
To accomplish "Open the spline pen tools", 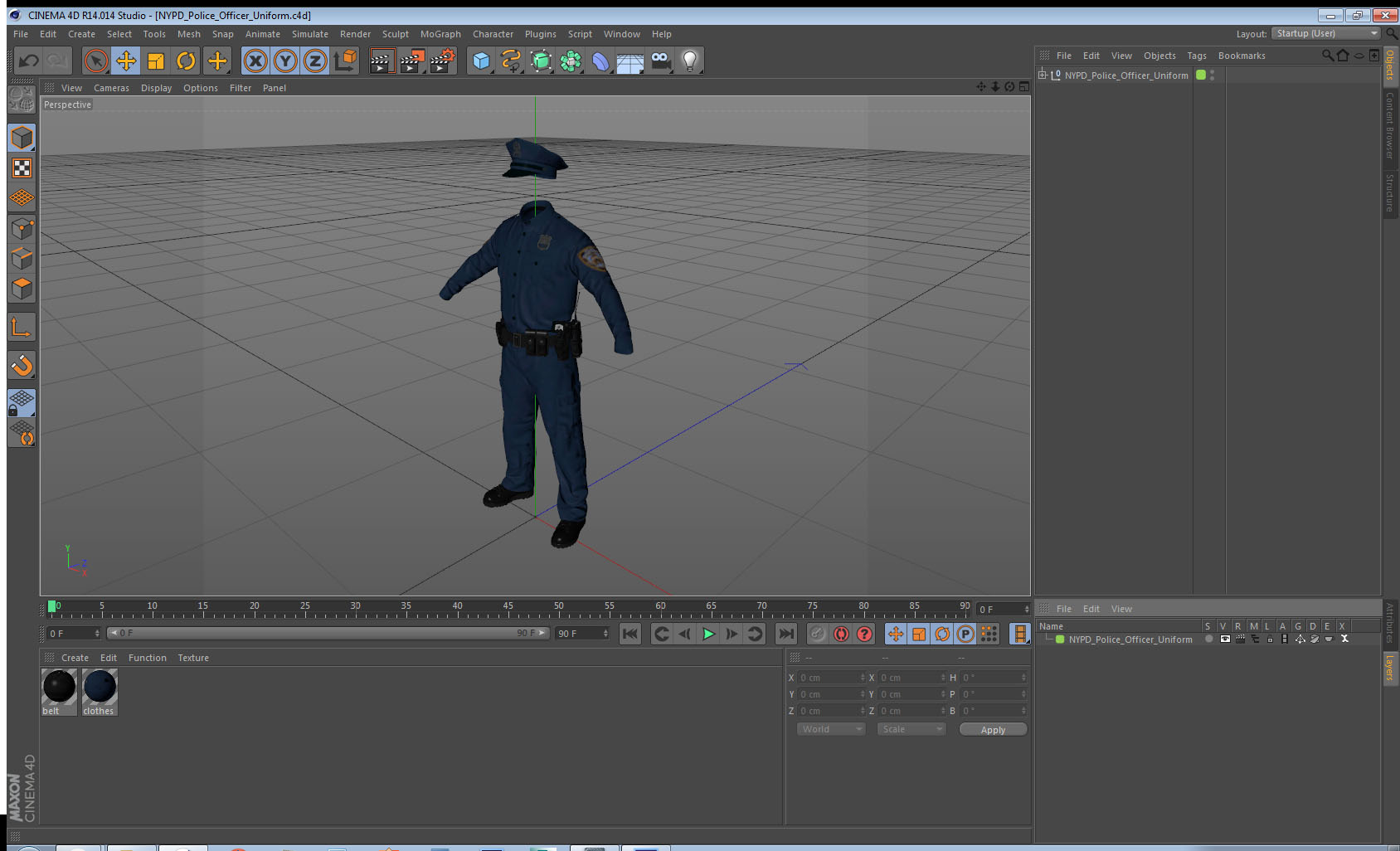I will tap(511, 61).
